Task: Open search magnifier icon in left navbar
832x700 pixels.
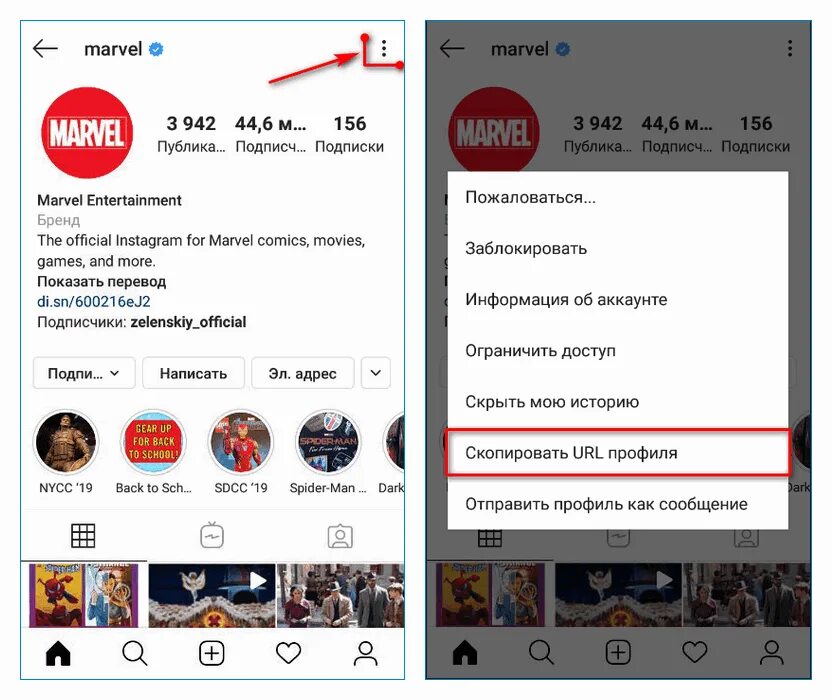Action: point(134,653)
